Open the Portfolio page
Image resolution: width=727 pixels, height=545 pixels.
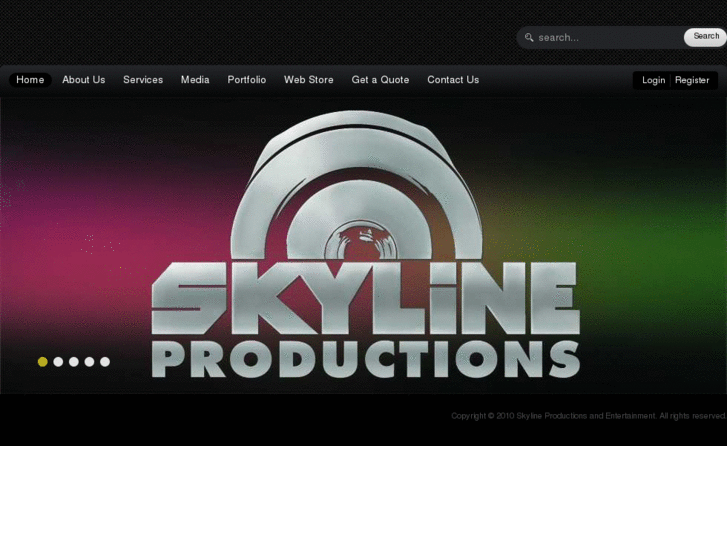pos(247,80)
